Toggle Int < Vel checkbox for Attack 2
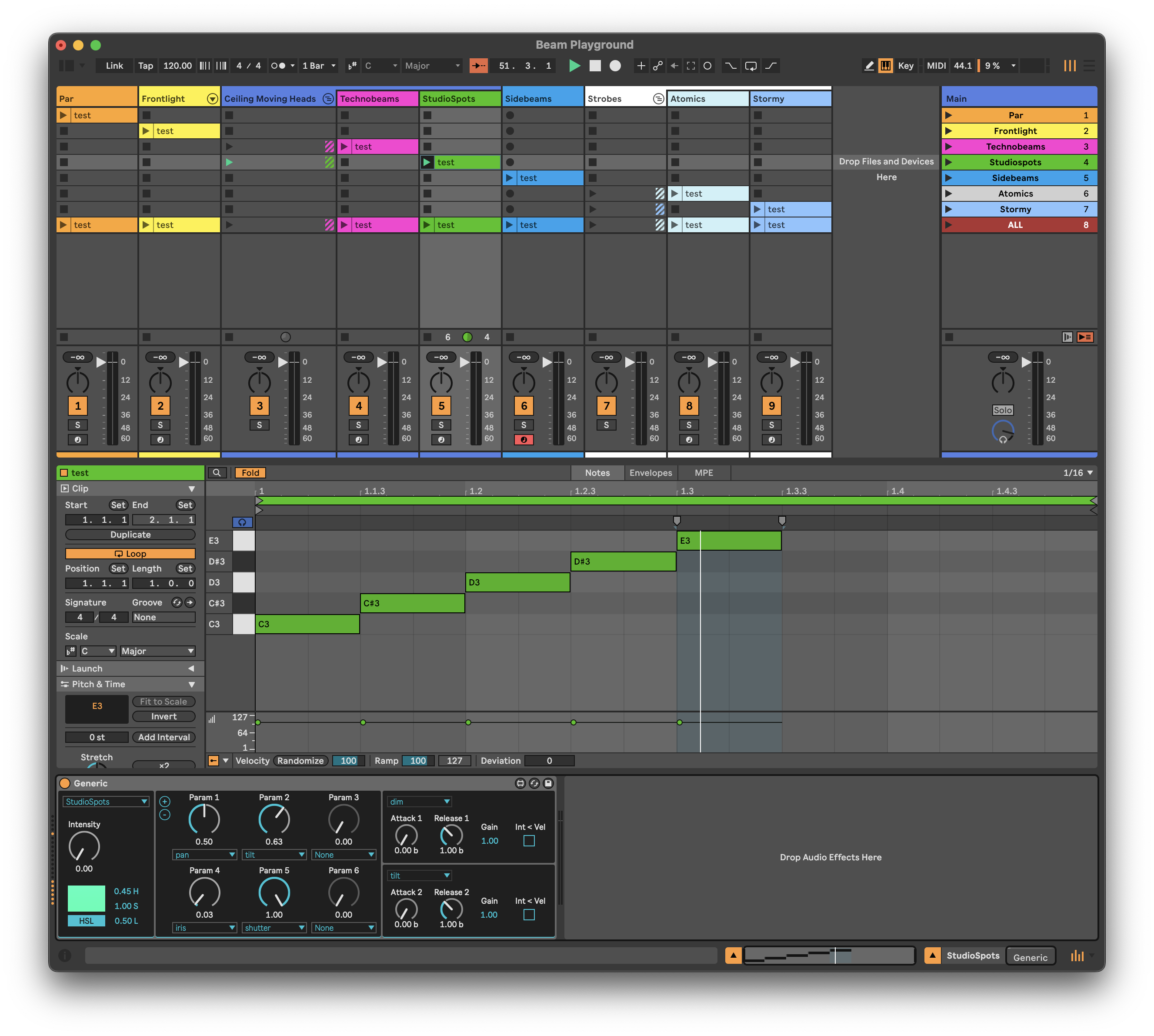Image resolution: width=1154 pixels, height=1036 pixels. [529, 915]
